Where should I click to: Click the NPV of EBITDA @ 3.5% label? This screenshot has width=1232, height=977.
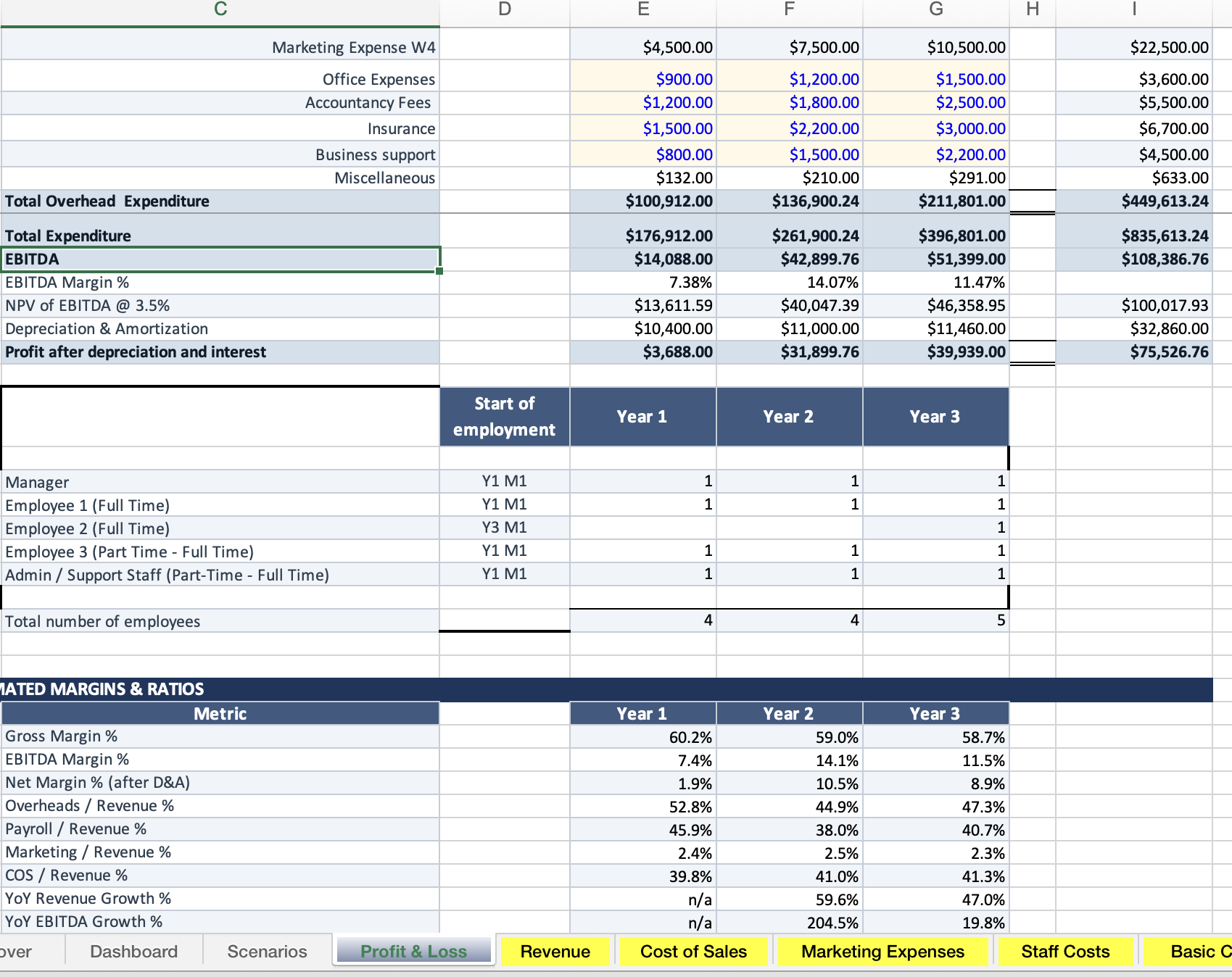pyautogui.click(x=220, y=306)
